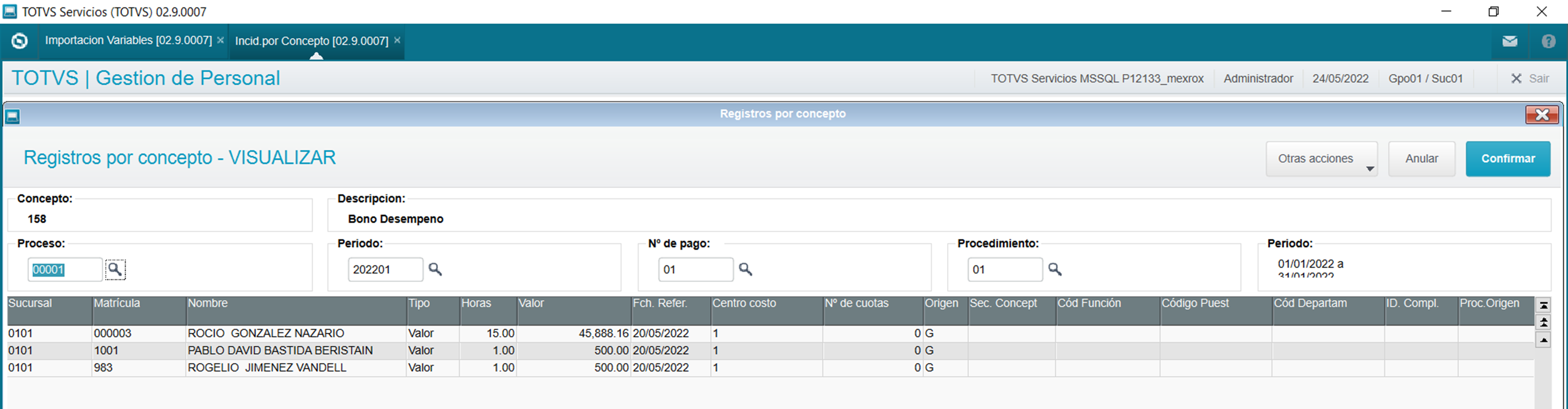The image size is (1568, 409).
Task: Click the Periodo input field 202201
Action: coord(385,270)
